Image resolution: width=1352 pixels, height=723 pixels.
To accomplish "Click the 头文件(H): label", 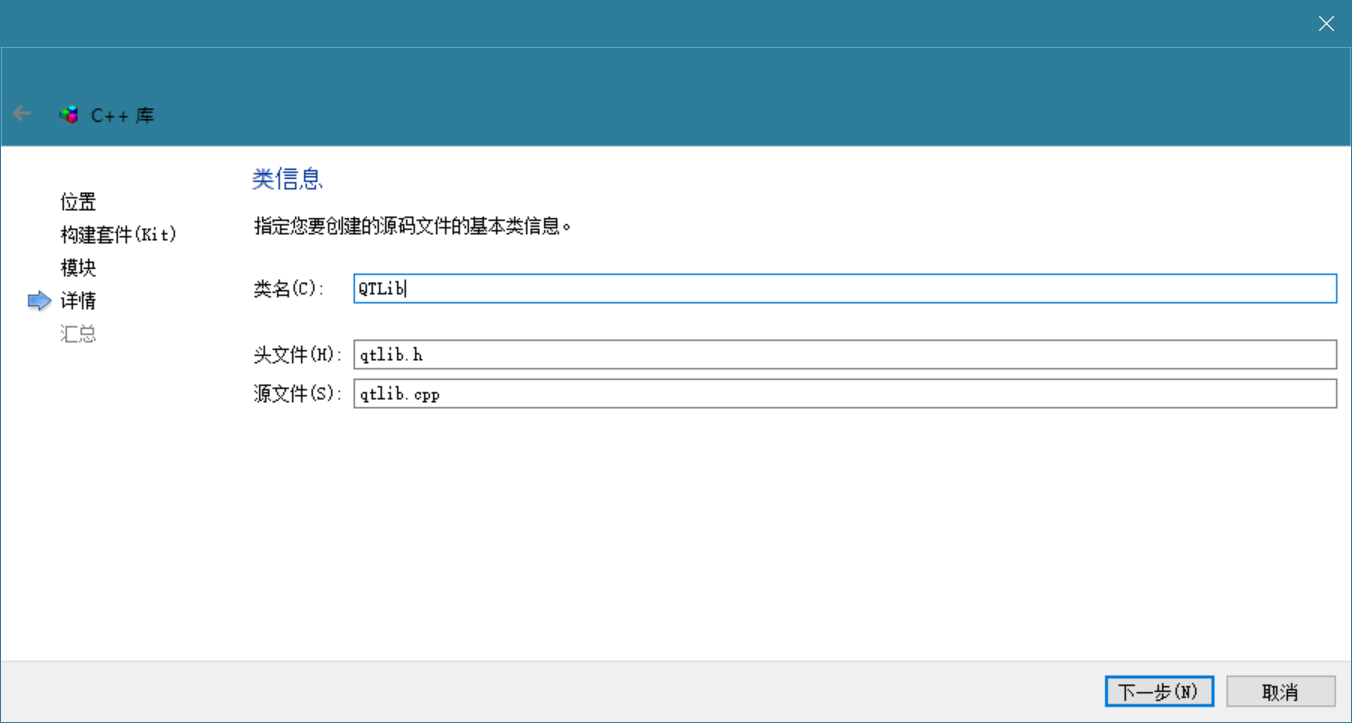I will [297, 355].
